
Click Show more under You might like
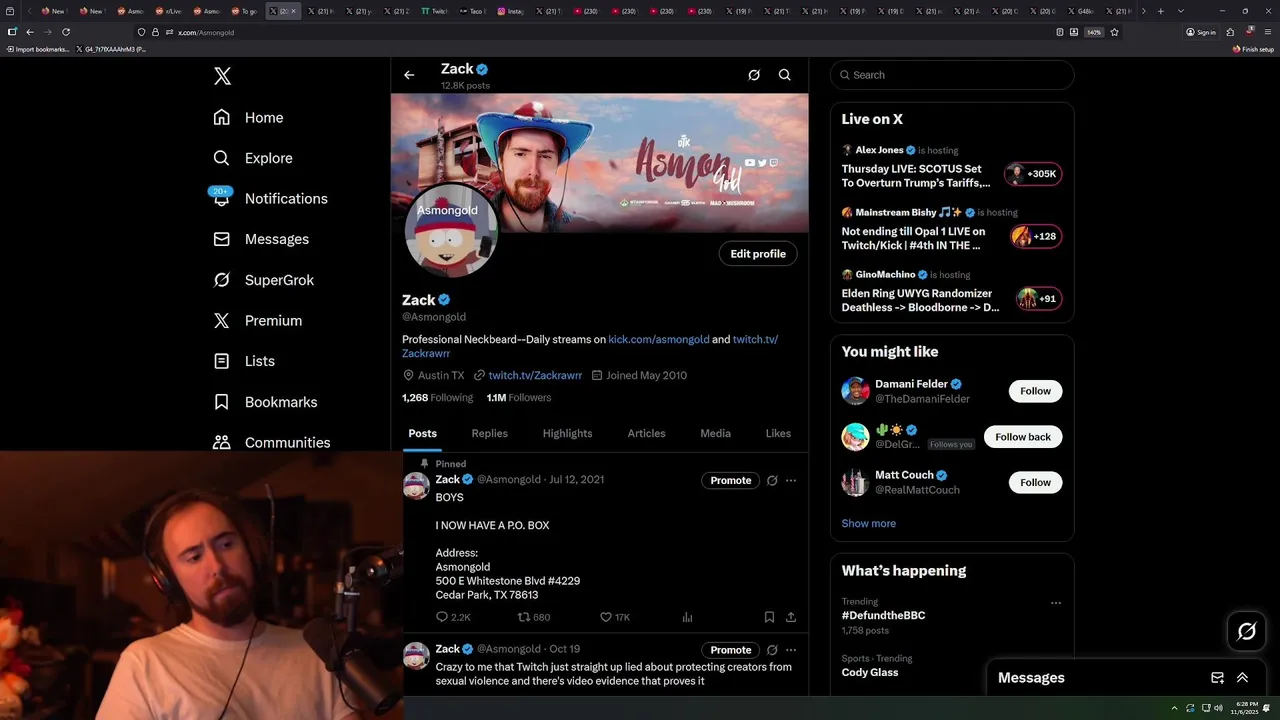tap(868, 523)
